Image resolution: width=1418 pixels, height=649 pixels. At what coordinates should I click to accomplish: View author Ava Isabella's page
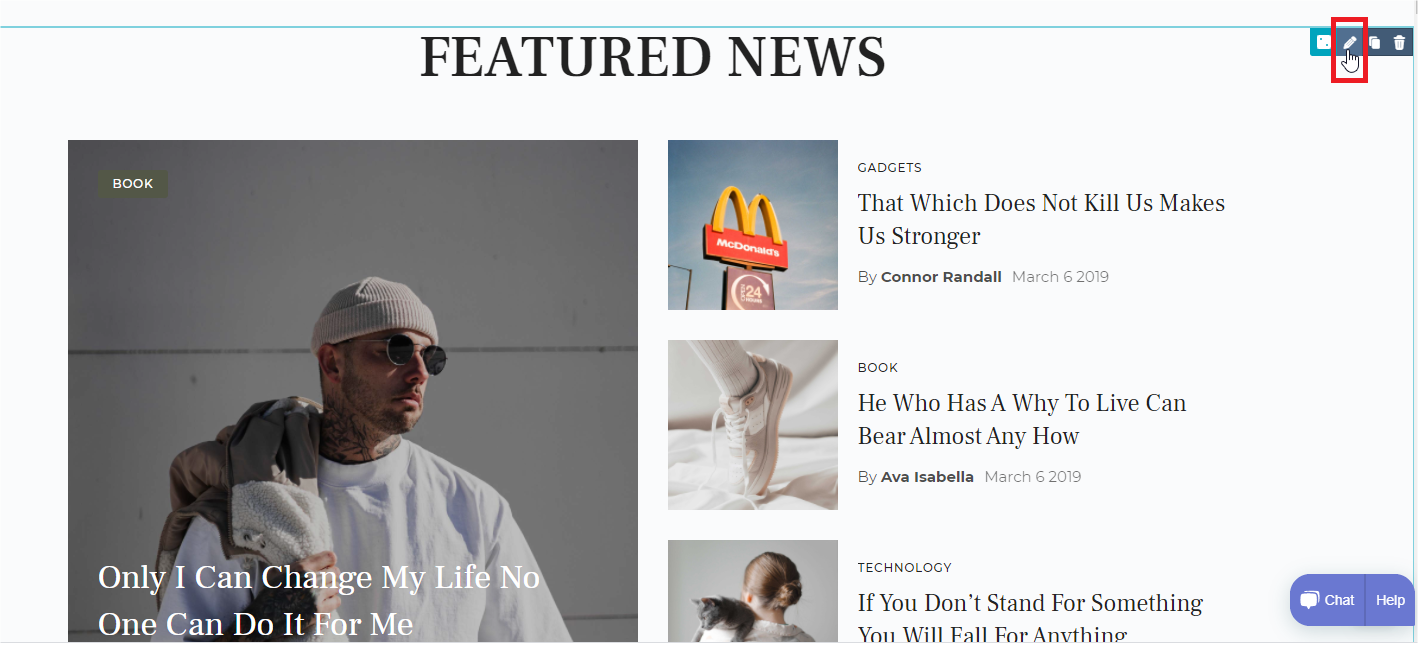point(927,477)
